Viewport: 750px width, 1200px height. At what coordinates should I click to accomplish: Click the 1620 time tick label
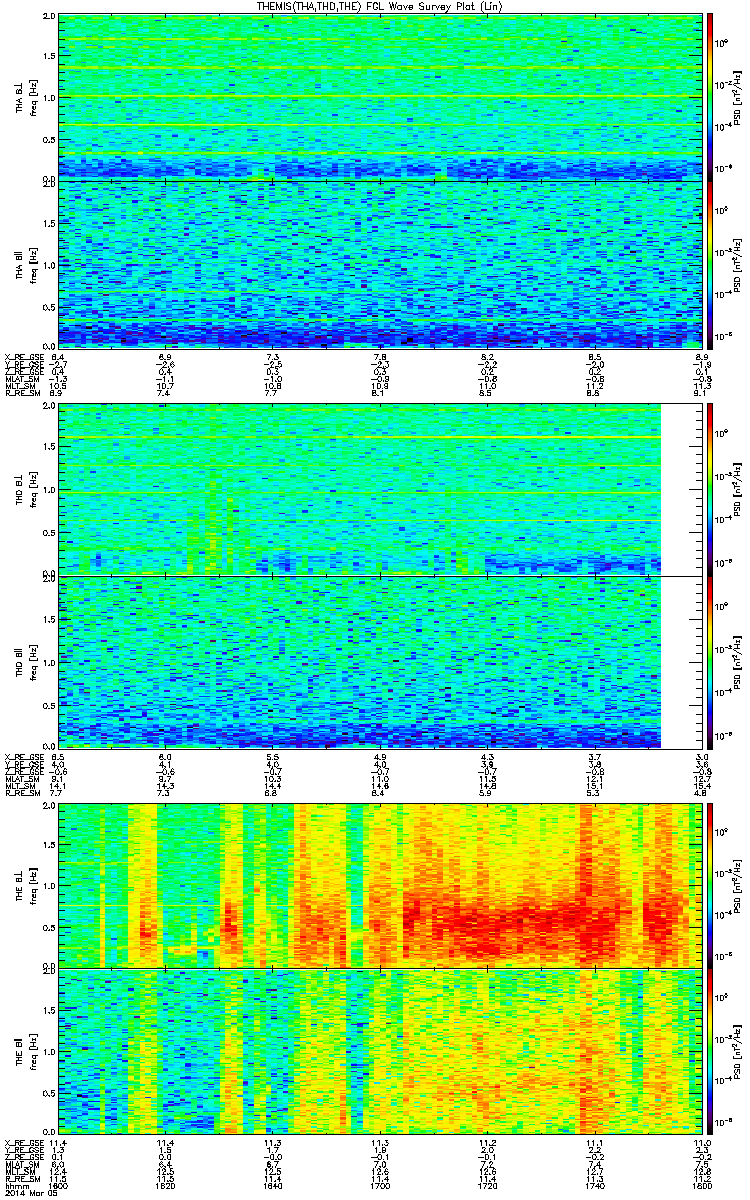pos(166,1187)
